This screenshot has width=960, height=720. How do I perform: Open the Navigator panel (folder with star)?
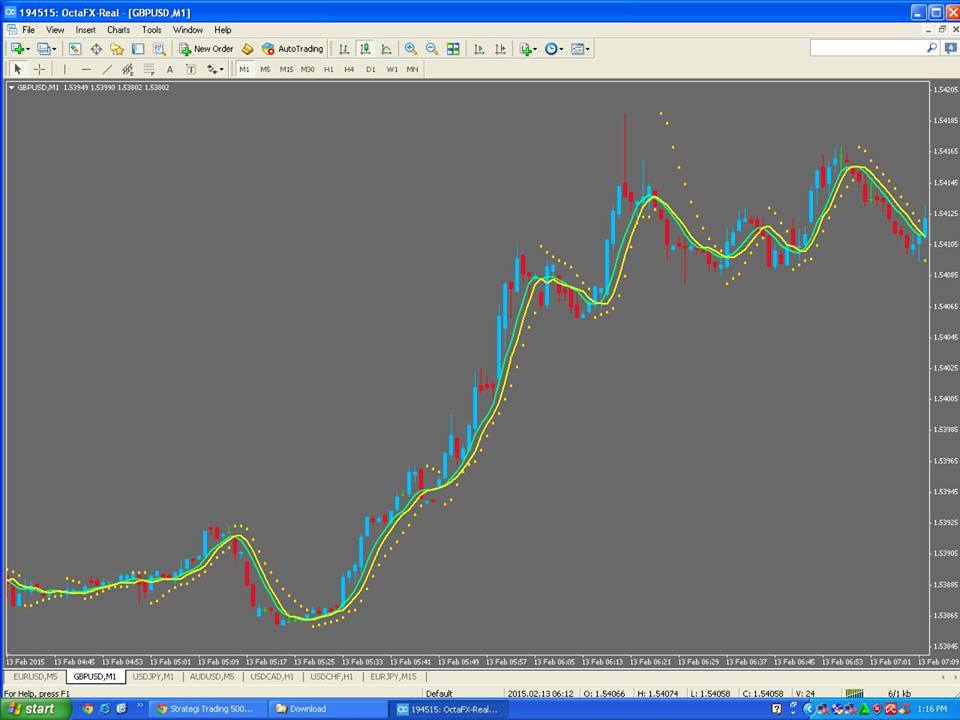(117, 49)
